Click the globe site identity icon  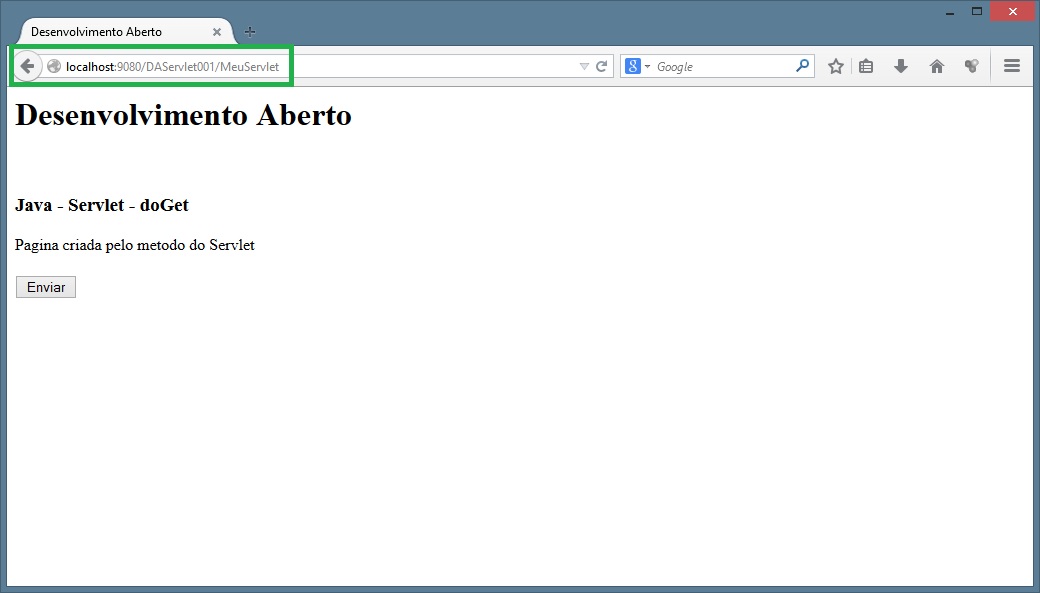(x=54, y=67)
